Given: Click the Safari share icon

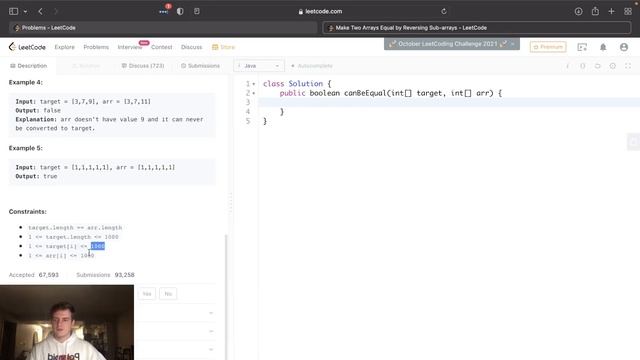Looking at the screenshot, I should click(x=595, y=11).
